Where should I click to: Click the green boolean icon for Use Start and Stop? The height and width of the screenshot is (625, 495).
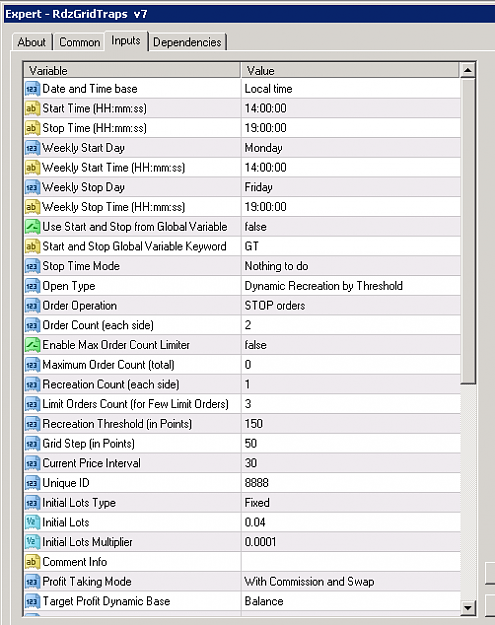pos(32,227)
